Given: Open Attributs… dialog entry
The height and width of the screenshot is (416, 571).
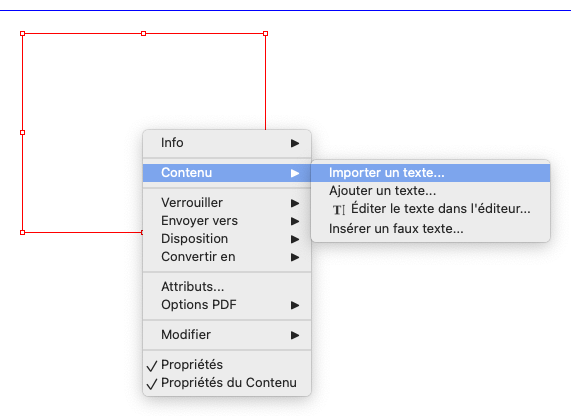Looking at the screenshot, I should point(227,287).
